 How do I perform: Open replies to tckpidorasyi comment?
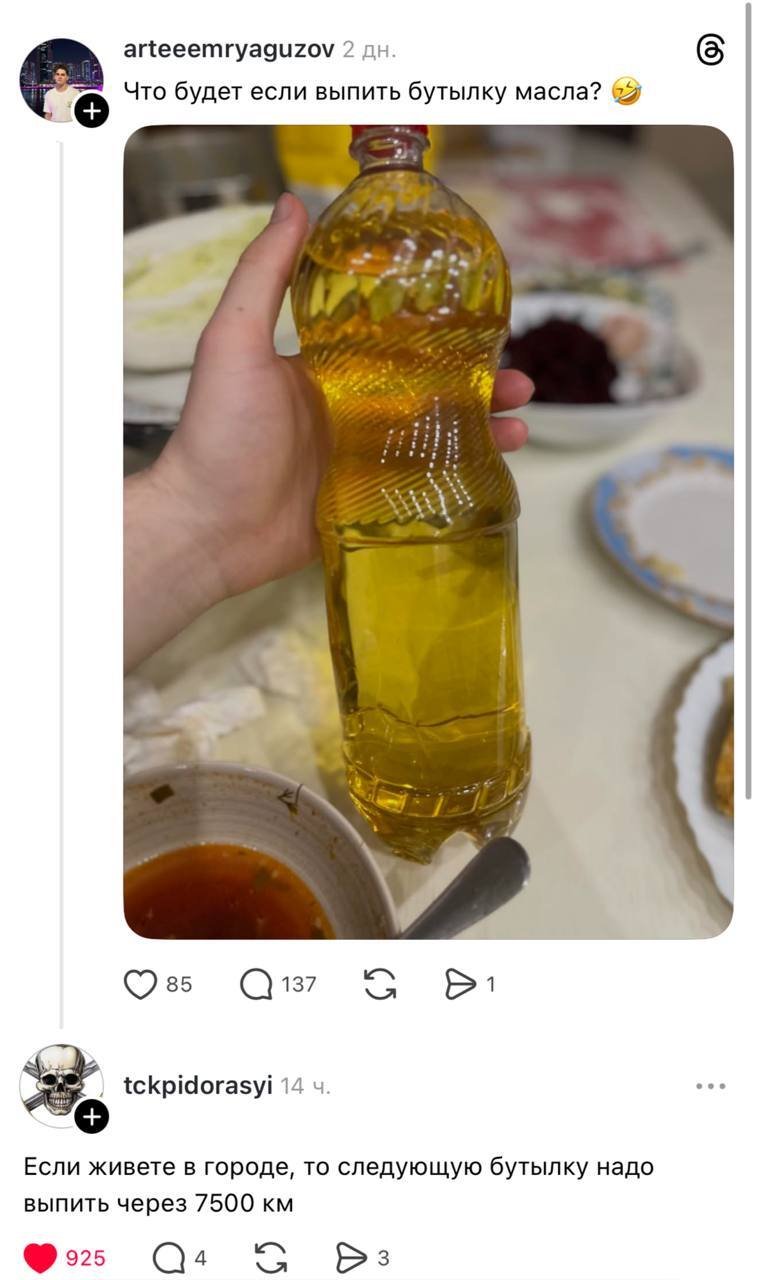168,1258
